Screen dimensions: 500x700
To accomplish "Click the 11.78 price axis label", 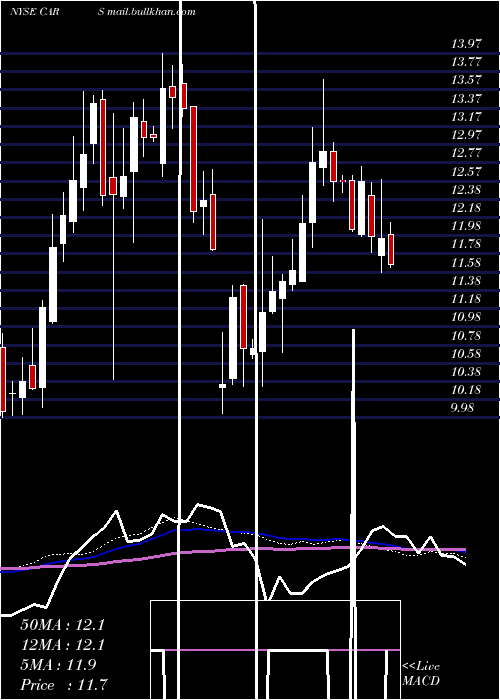I will point(466,244).
